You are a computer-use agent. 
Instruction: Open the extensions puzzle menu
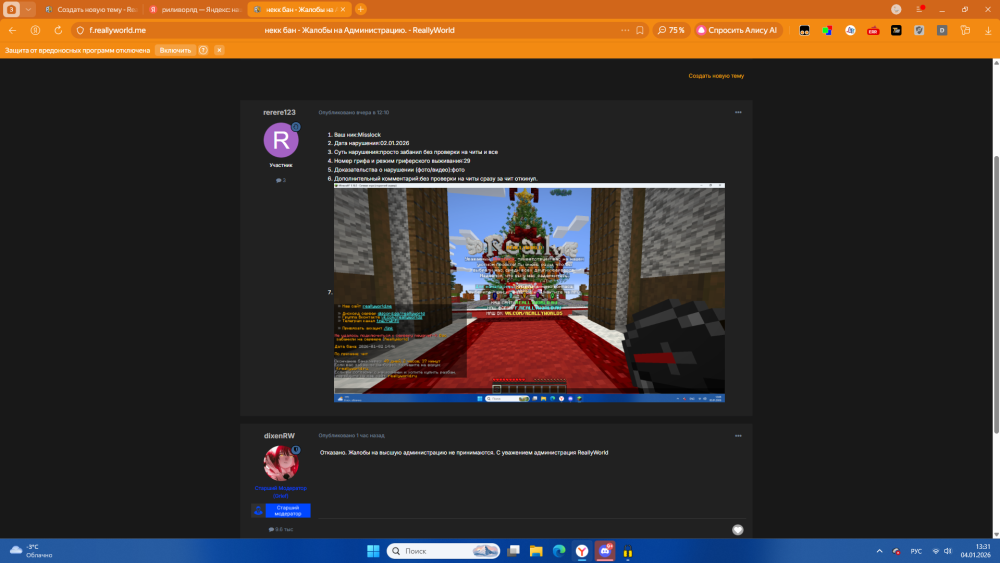[965, 30]
